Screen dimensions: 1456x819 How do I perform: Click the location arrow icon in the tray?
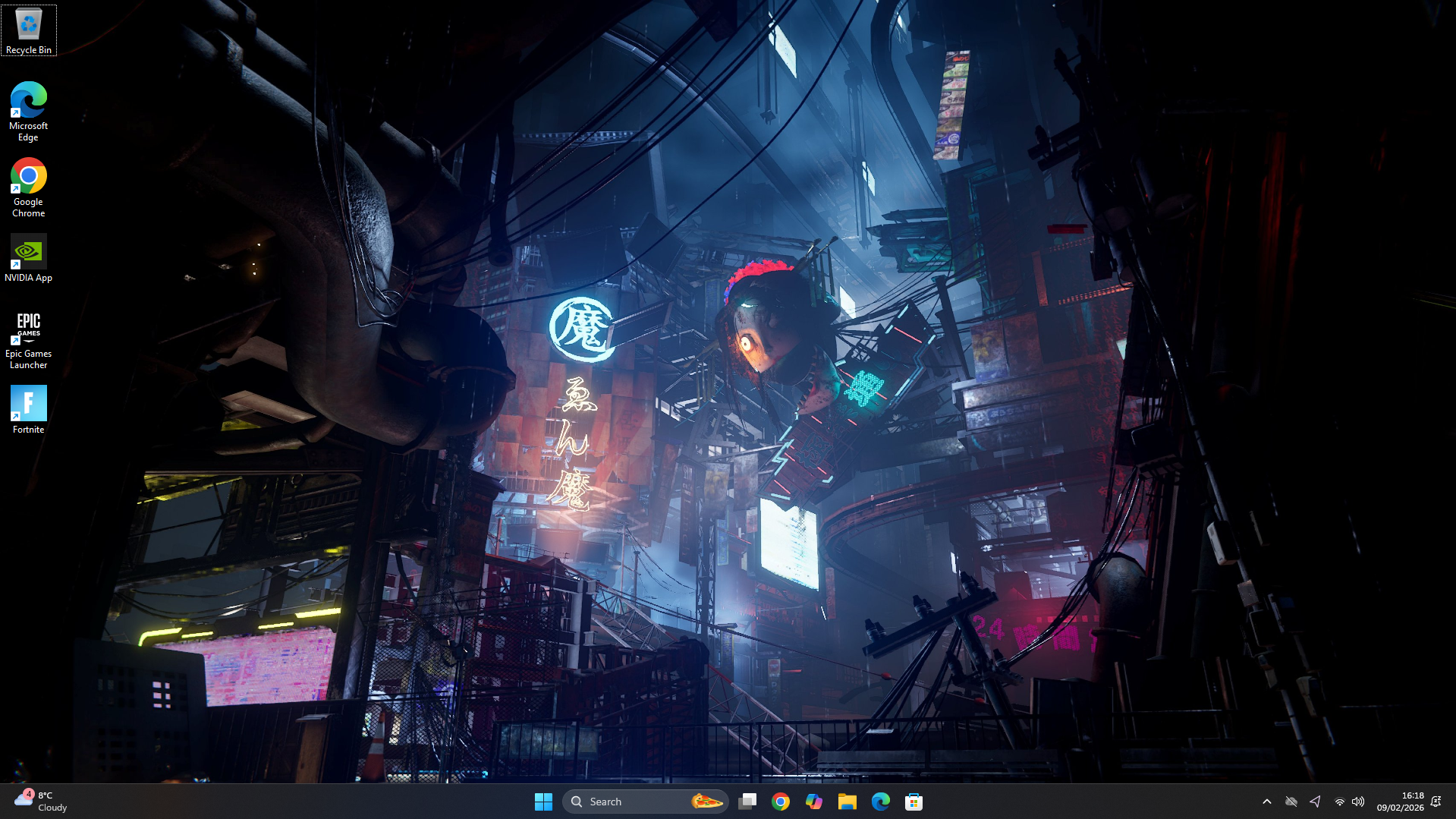1316,802
